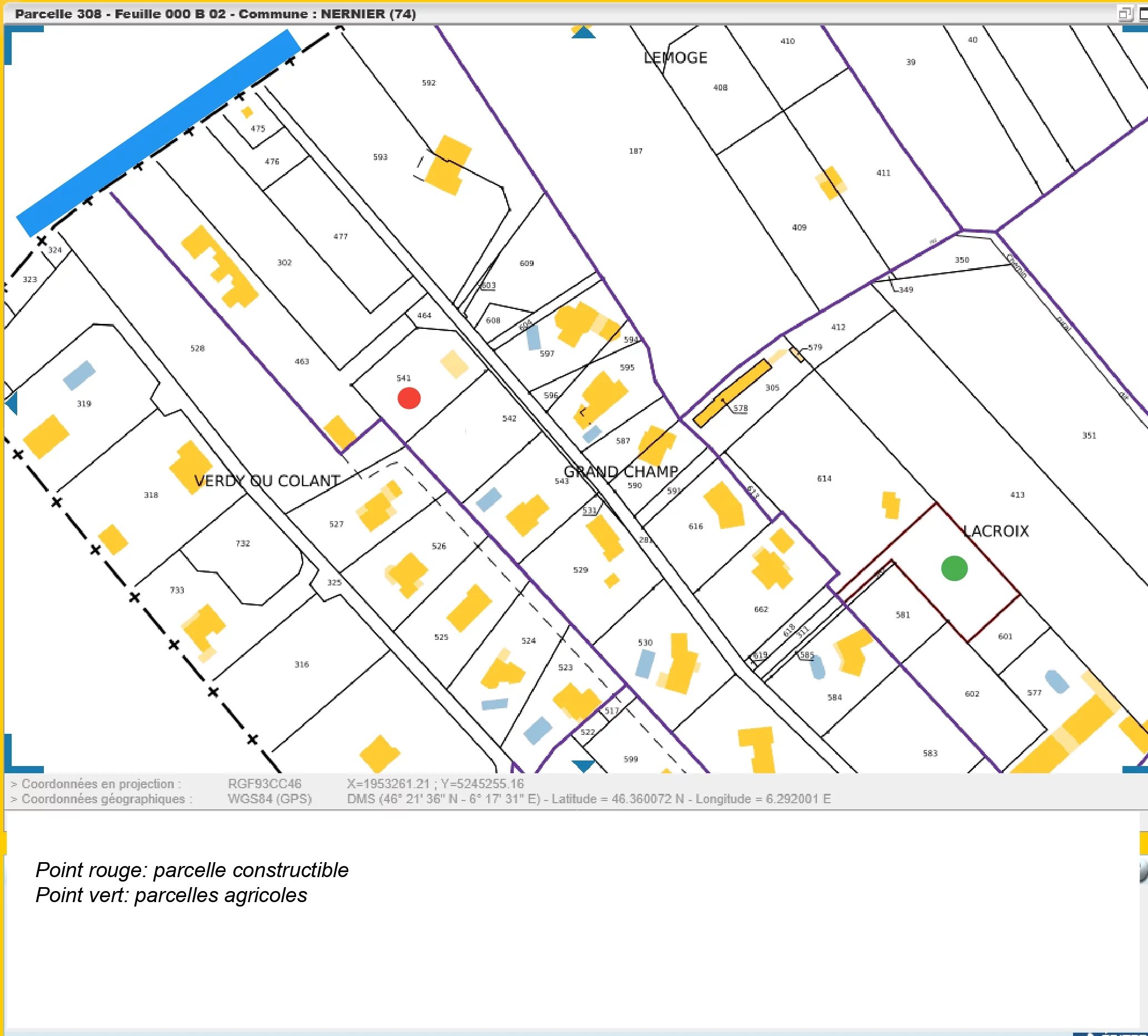
Task: Click the Parcelle 308 window title
Action: pyautogui.click(x=215, y=14)
